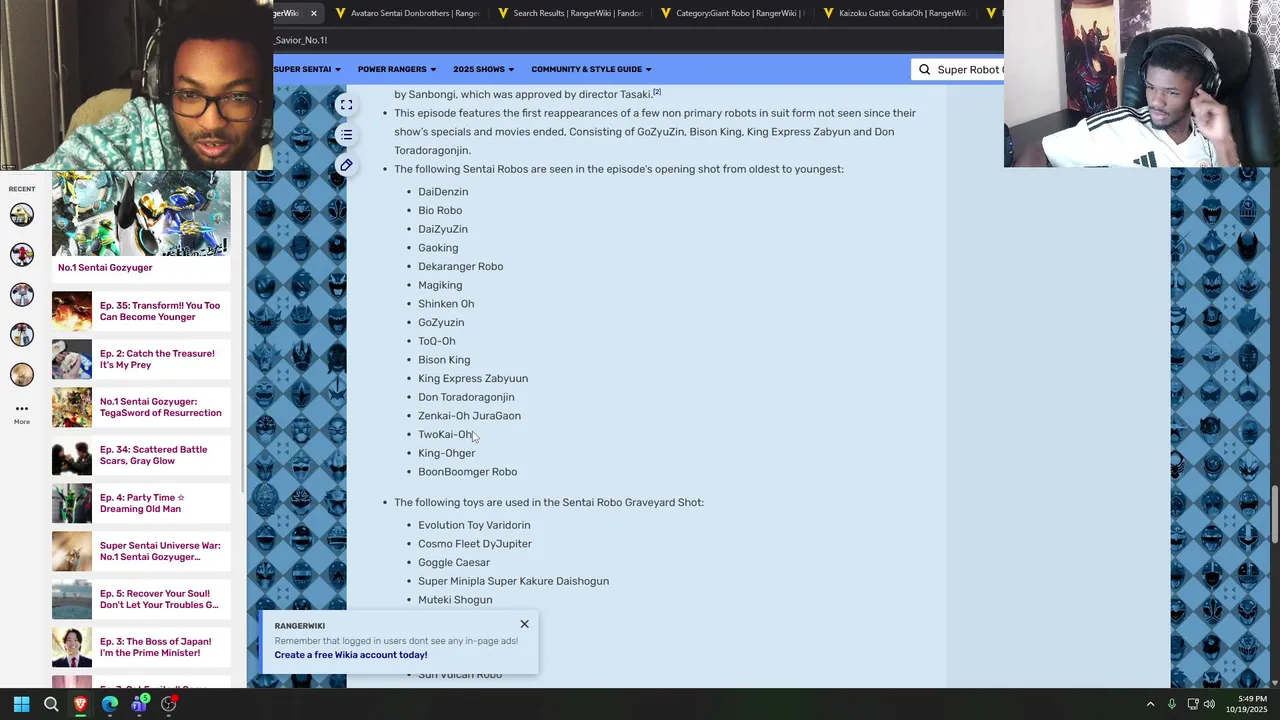1280x720 pixels.
Task: Open Ep. 5: Recover Your Soul! link
Action: [x=159, y=599]
